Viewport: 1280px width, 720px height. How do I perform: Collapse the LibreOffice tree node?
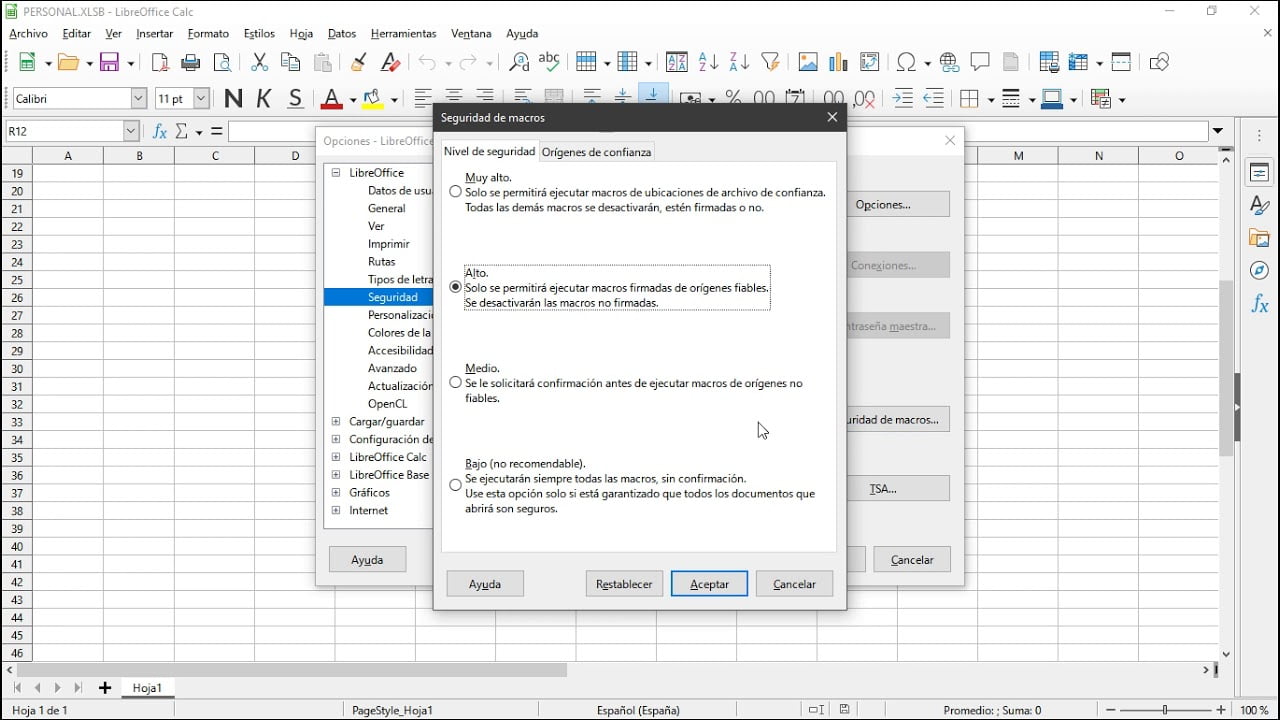pos(336,172)
